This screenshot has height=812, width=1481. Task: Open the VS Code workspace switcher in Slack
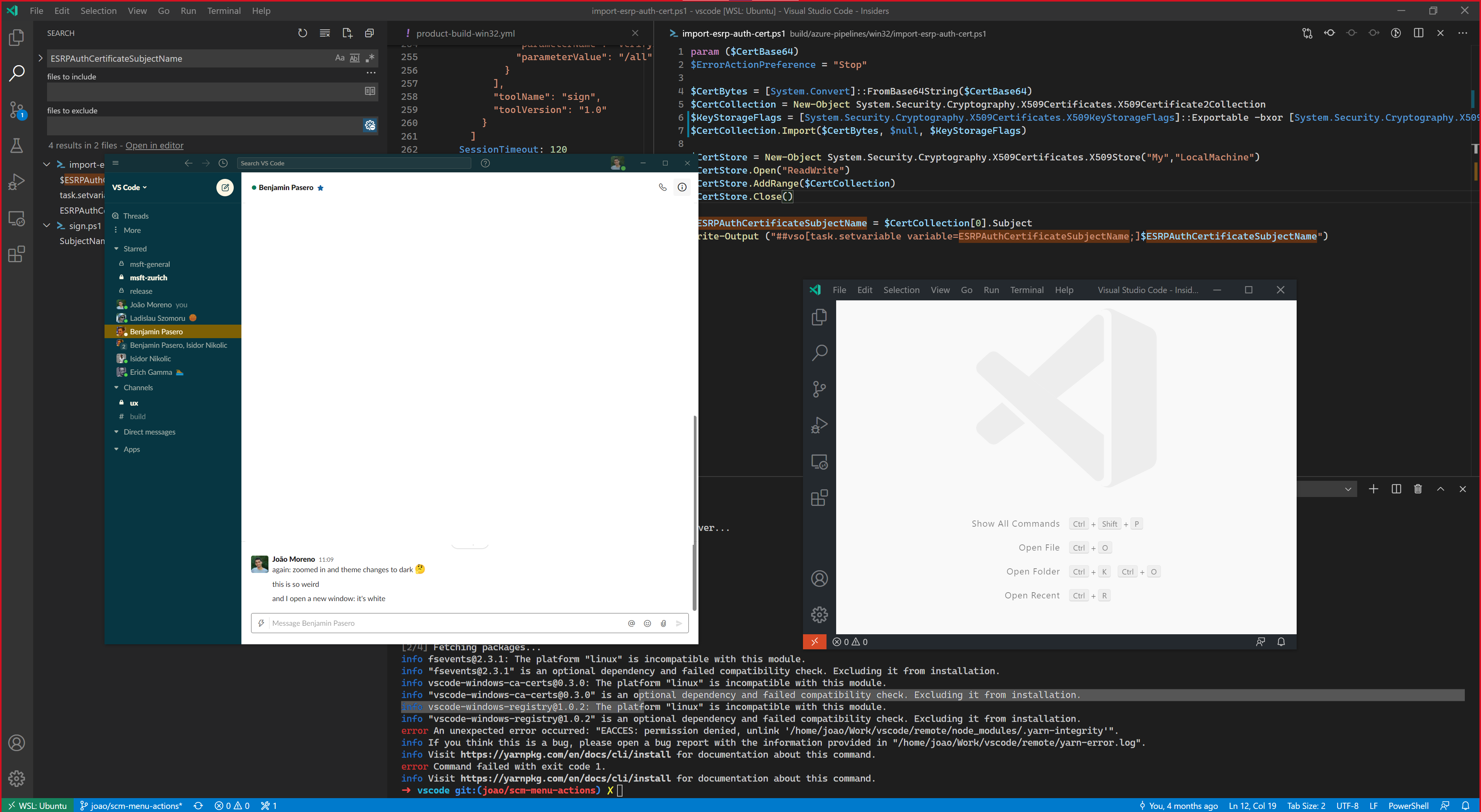coord(129,187)
